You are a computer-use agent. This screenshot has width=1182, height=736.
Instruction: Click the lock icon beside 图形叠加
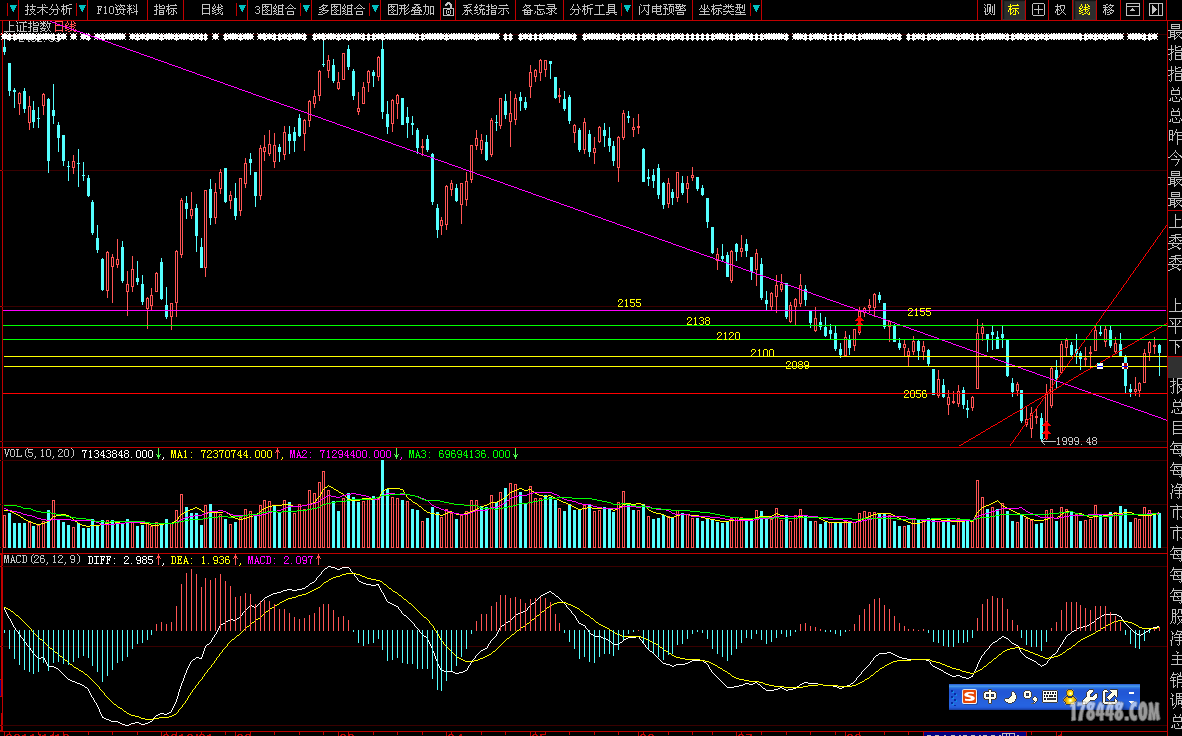[448, 10]
